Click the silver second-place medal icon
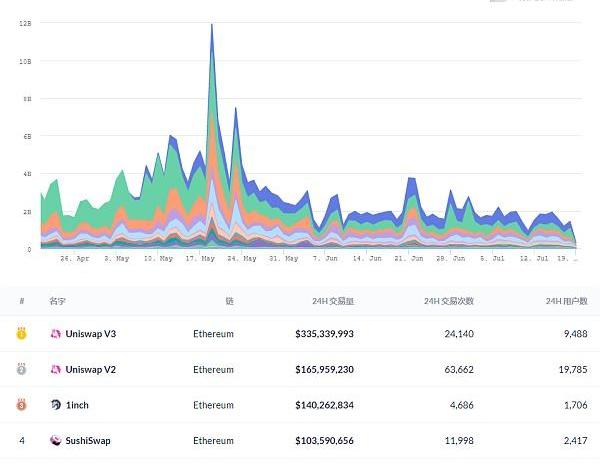This screenshot has height=464, width=600. 21,369
